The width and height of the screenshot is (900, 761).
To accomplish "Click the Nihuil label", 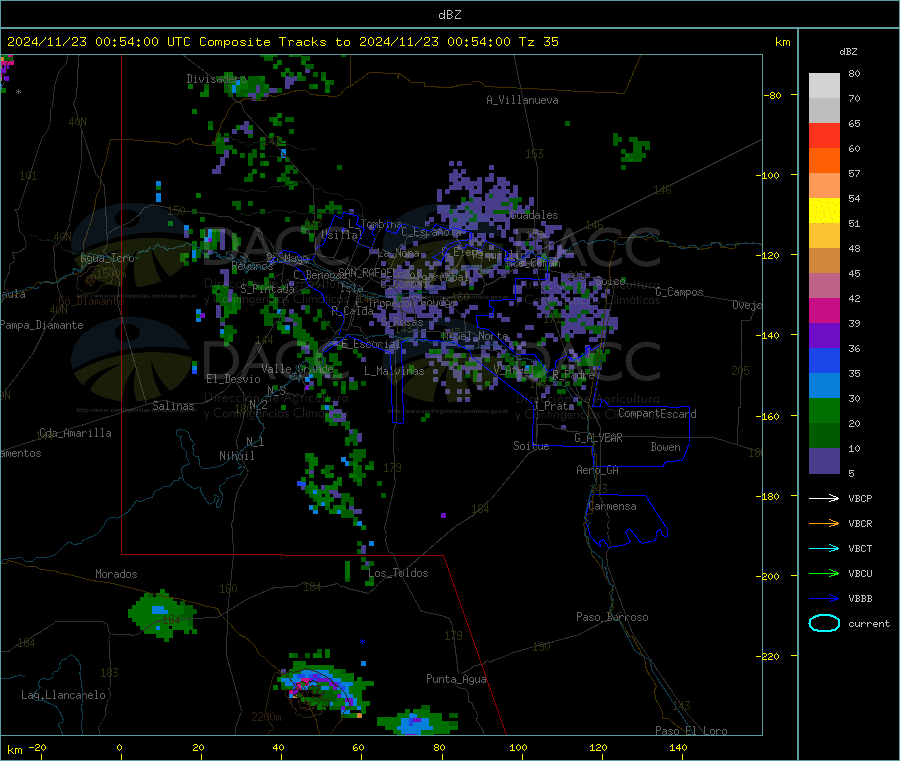I will [236, 456].
